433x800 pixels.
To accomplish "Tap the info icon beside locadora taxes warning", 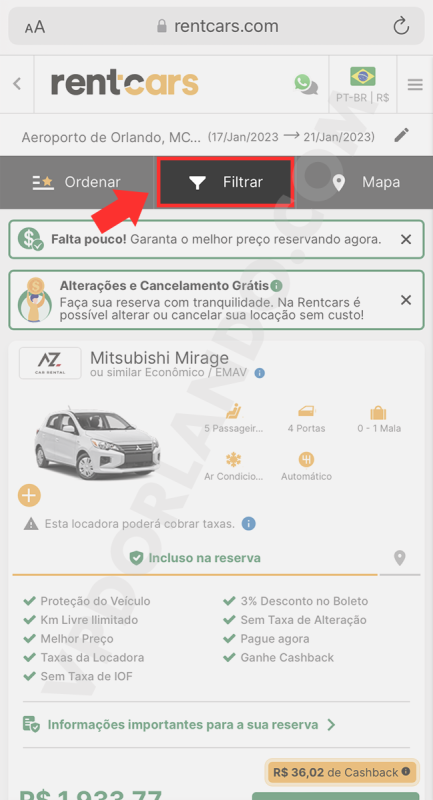I will [x=248, y=523].
